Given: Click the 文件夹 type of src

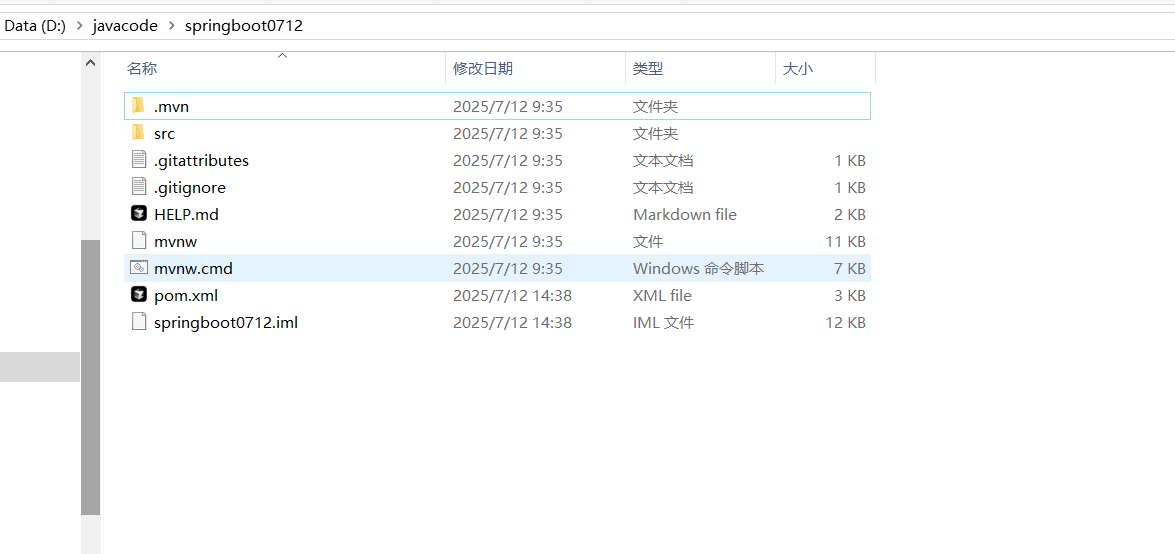Looking at the screenshot, I should [x=656, y=133].
